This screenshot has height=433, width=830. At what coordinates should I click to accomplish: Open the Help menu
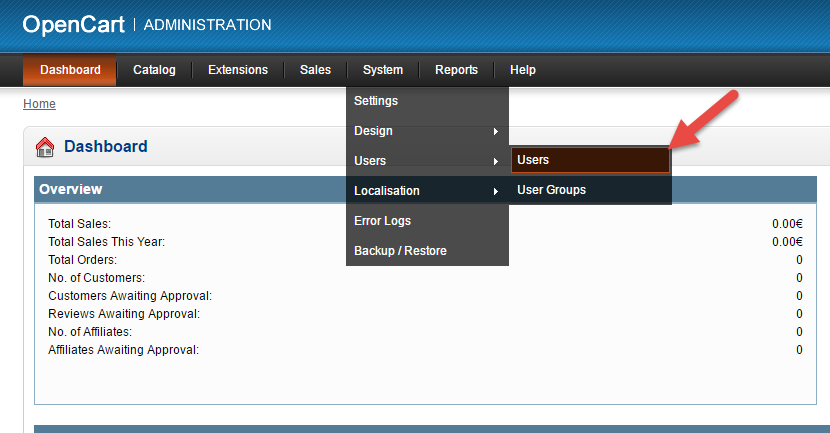pyautogui.click(x=522, y=70)
